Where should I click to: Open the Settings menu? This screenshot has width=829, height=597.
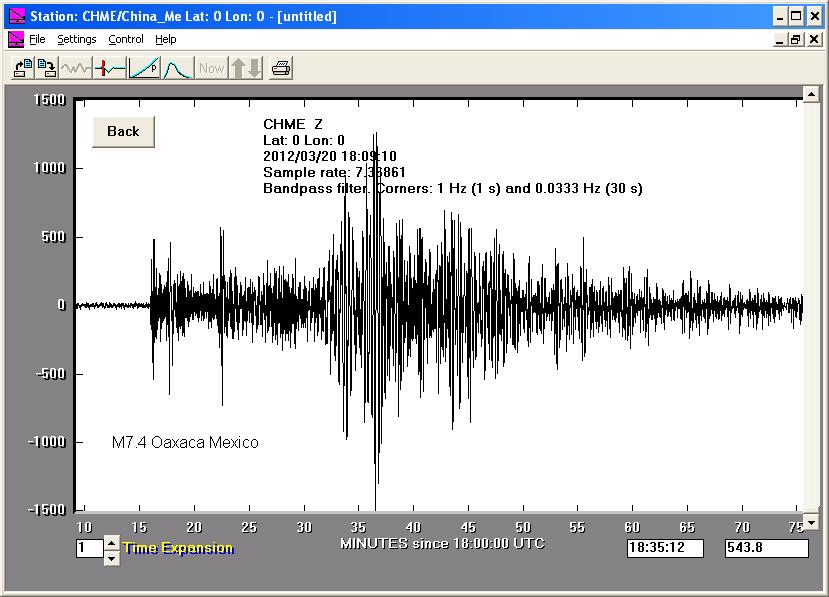[76, 39]
